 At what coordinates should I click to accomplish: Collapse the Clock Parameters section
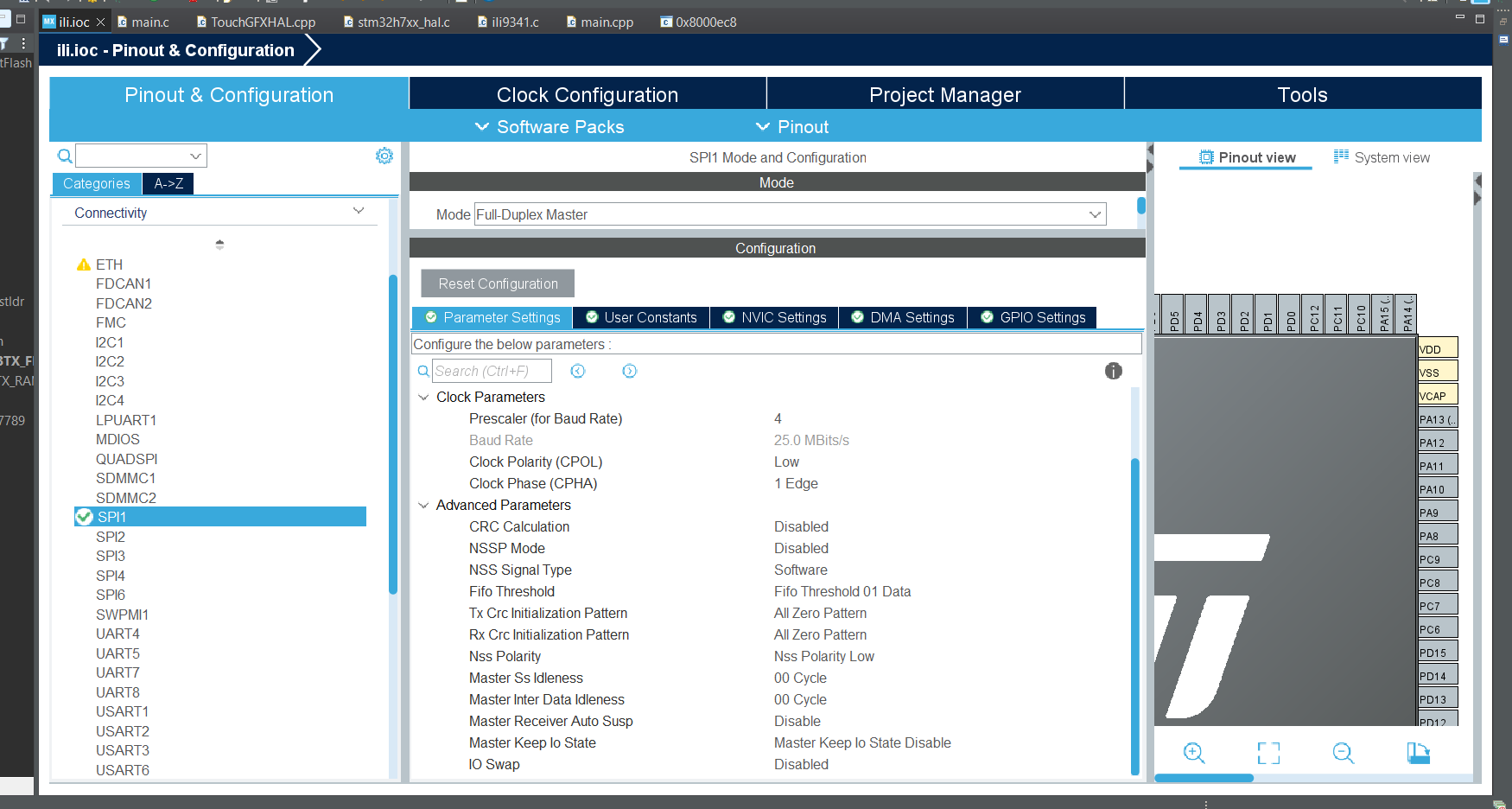click(x=423, y=397)
